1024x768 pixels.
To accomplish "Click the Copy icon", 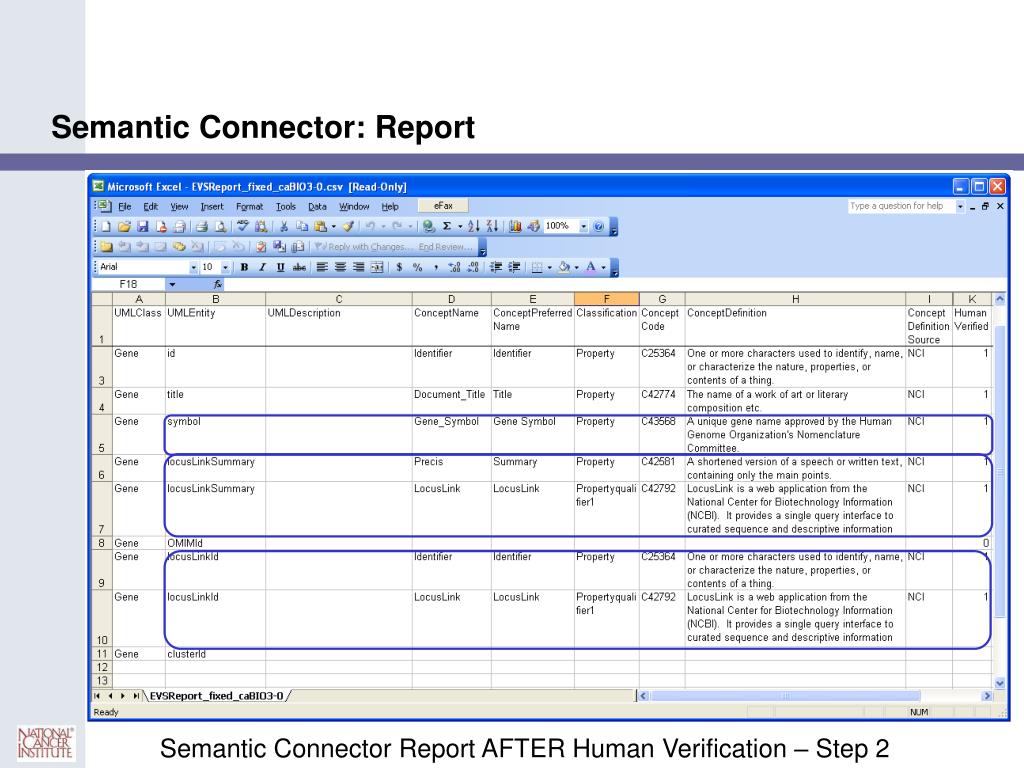I will click(302, 227).
